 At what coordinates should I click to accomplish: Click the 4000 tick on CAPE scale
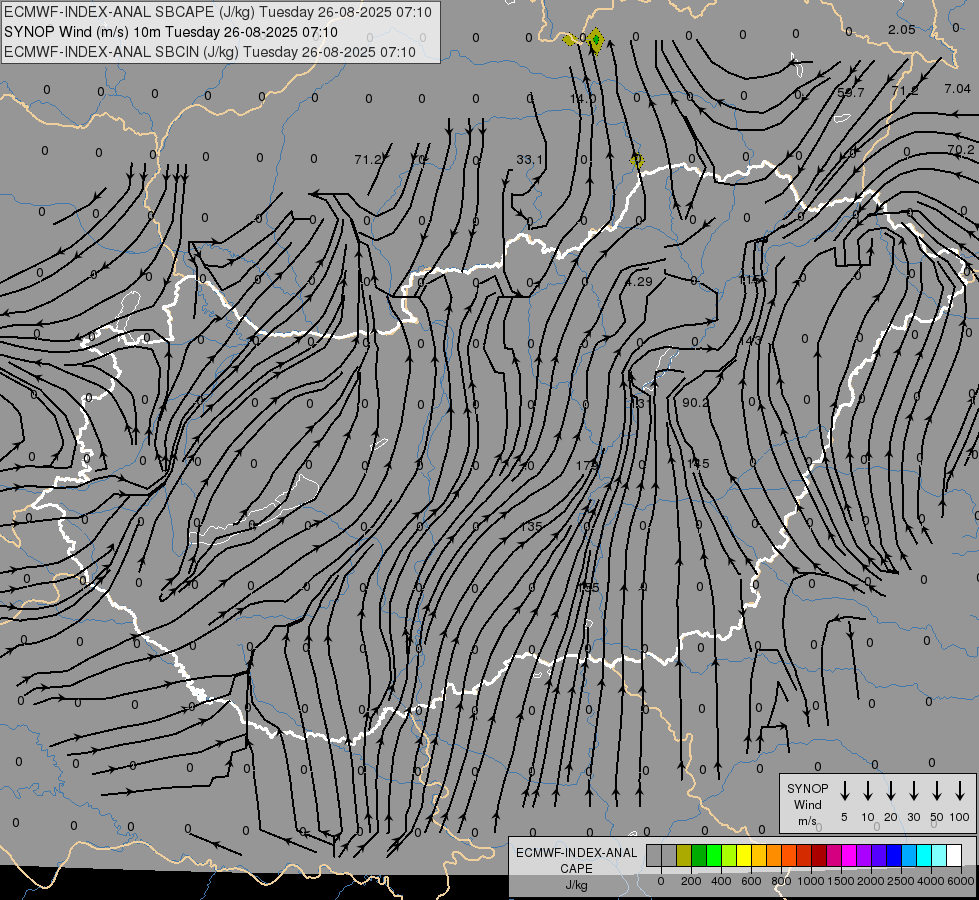(x=930, y=881)
